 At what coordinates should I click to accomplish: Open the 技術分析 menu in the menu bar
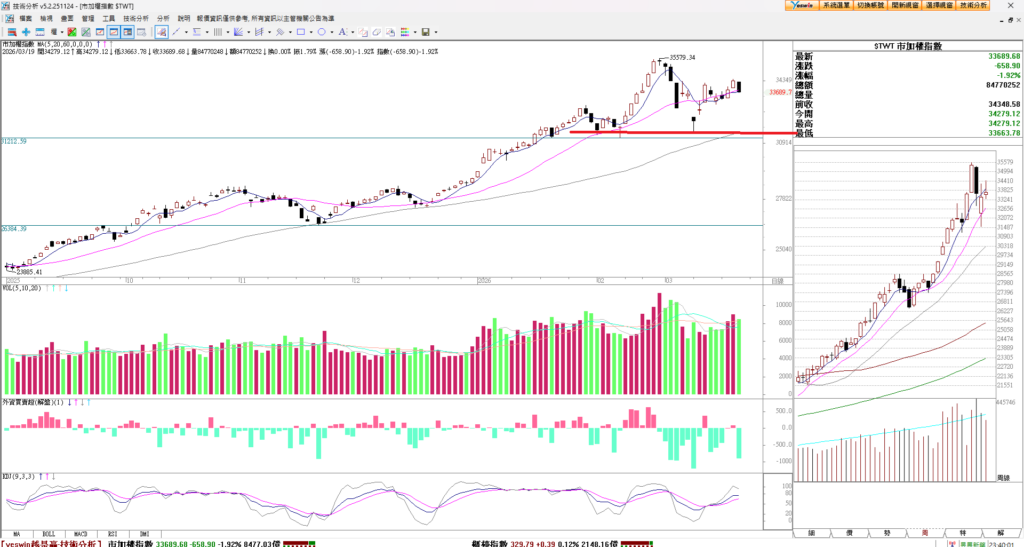(x=136, y=18)
